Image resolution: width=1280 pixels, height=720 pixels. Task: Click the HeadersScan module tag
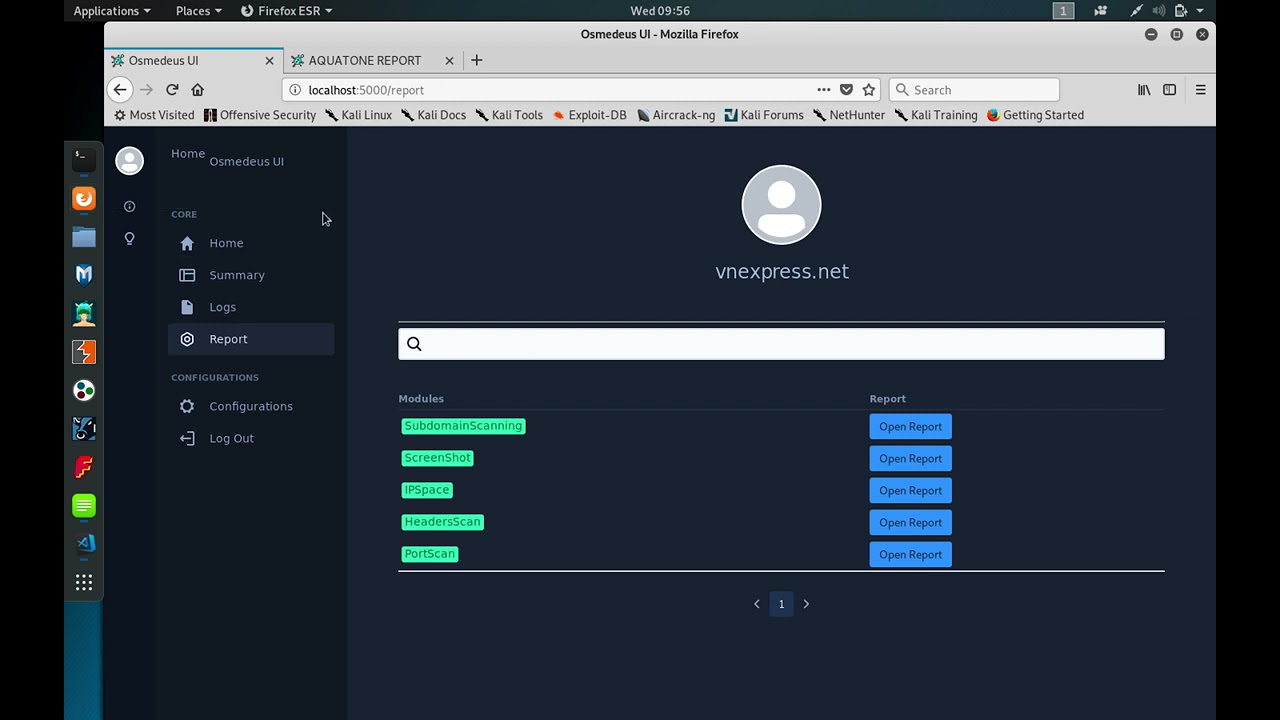click(443, 522)
